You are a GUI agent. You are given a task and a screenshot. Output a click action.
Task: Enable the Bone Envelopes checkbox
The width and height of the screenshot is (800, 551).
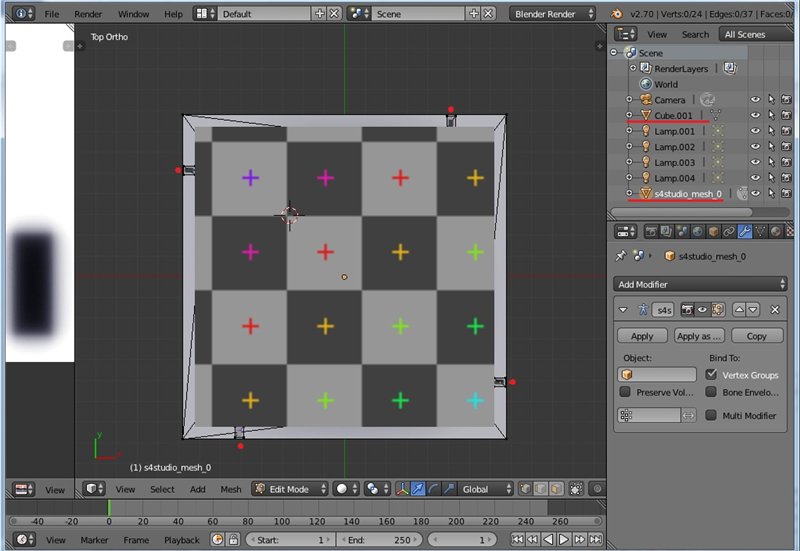pyautogui.click(x=711, y=392)
